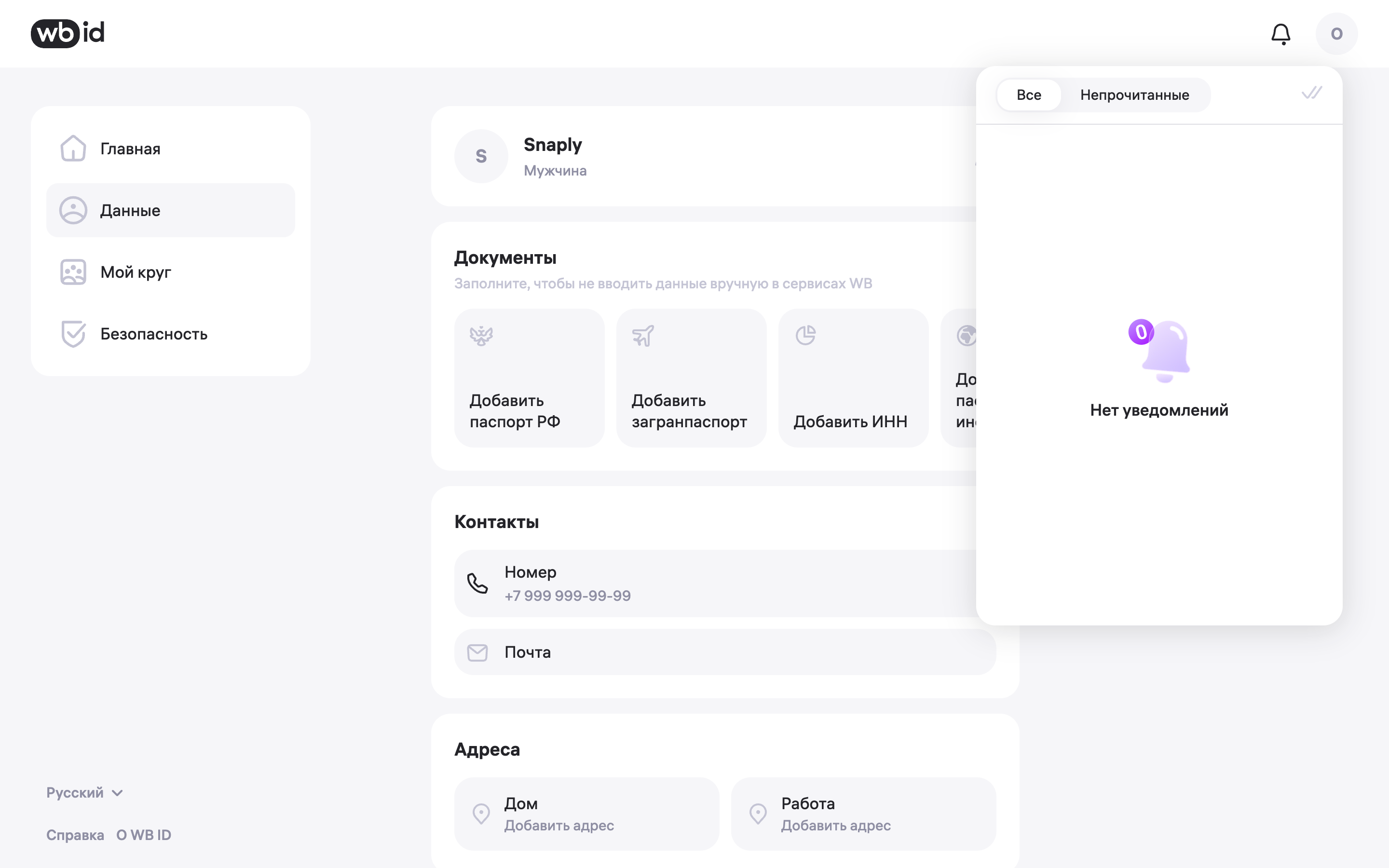Viewport: 1389px width, 868px height.
Task: Open the profile avatar with letter O
Action: pos(1336,34)
